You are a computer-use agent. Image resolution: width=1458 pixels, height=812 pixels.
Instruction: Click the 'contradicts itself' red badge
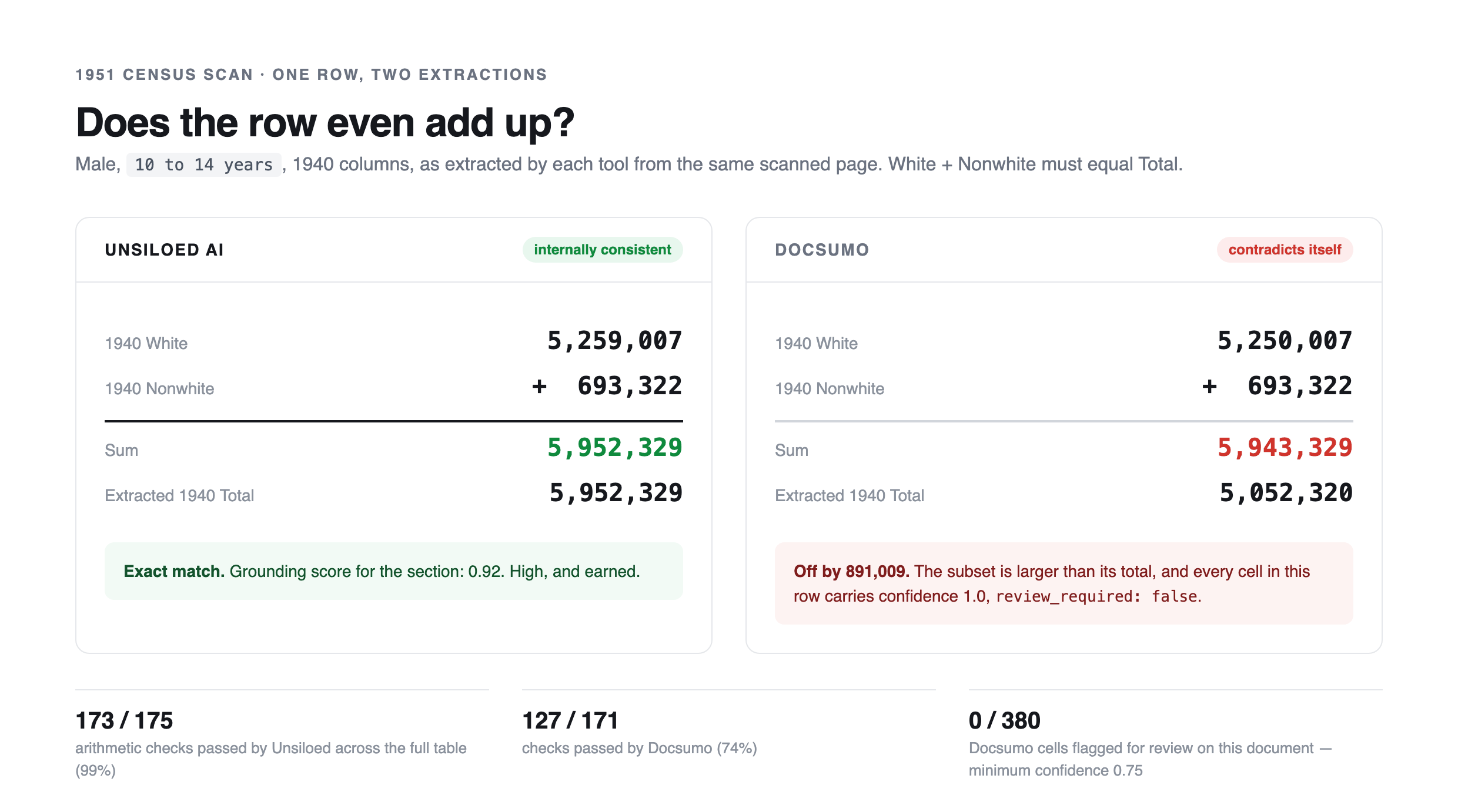pos(1285,250)
